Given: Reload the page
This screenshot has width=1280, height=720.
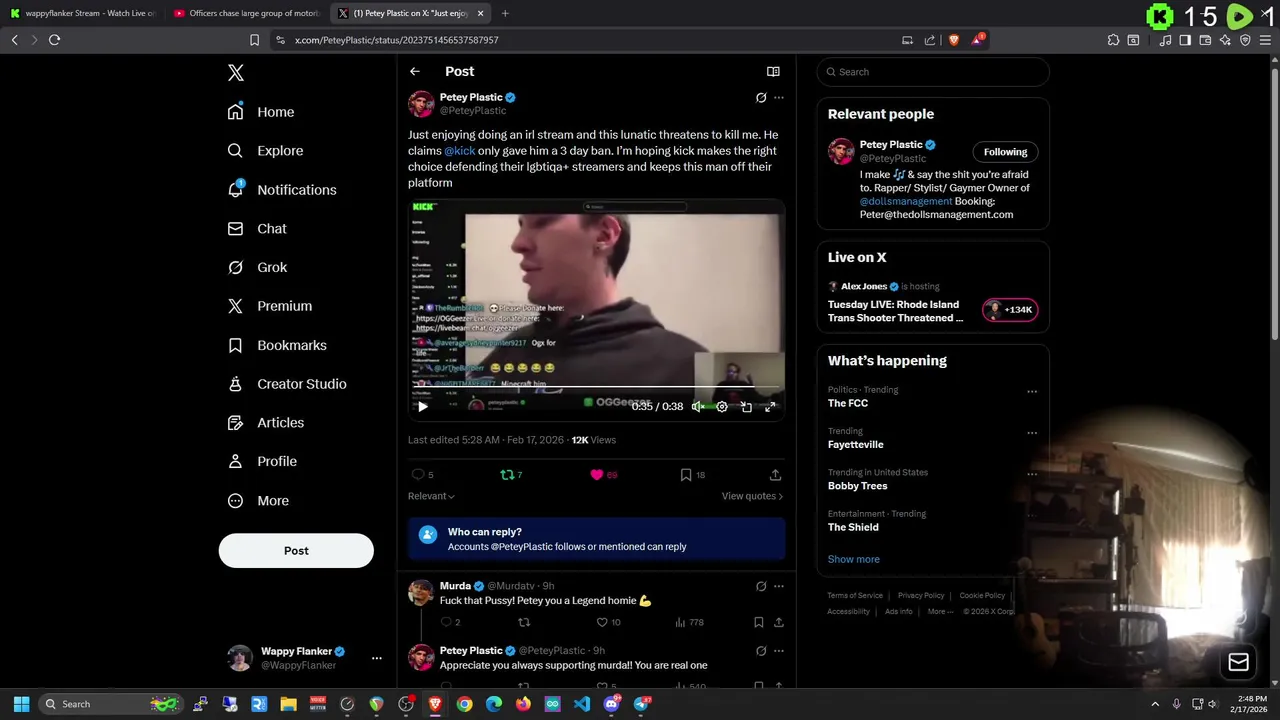Looking at the screenshot, I should click(55, 40).
